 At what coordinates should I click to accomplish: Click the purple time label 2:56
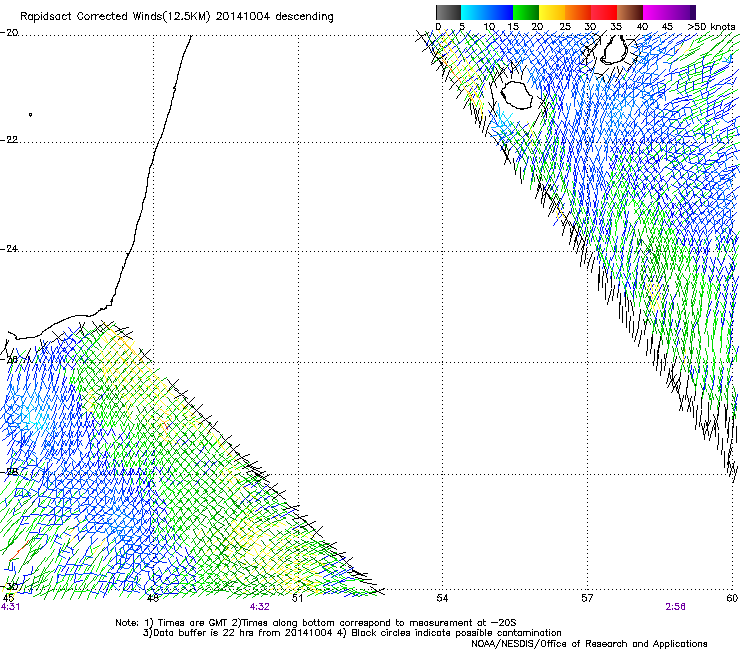675,607
